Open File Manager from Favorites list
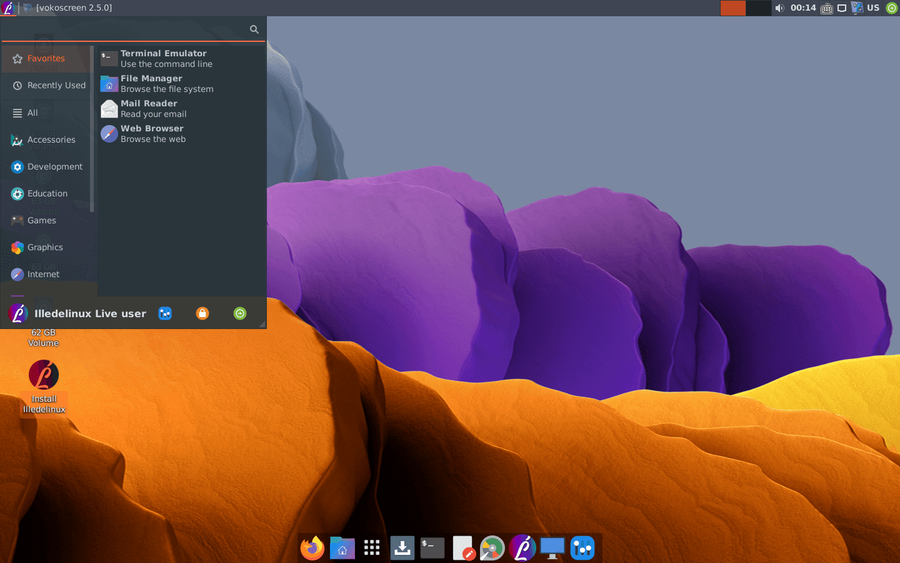Image resolution: width=900 pixels, height=563 pixels. tap(152, 83)
